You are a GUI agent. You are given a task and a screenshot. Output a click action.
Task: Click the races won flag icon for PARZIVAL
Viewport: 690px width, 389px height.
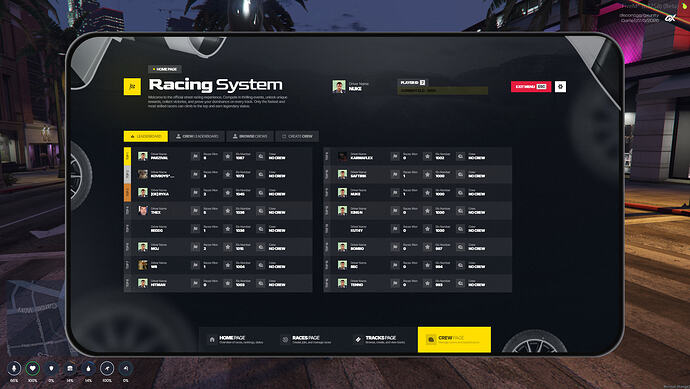195,156
